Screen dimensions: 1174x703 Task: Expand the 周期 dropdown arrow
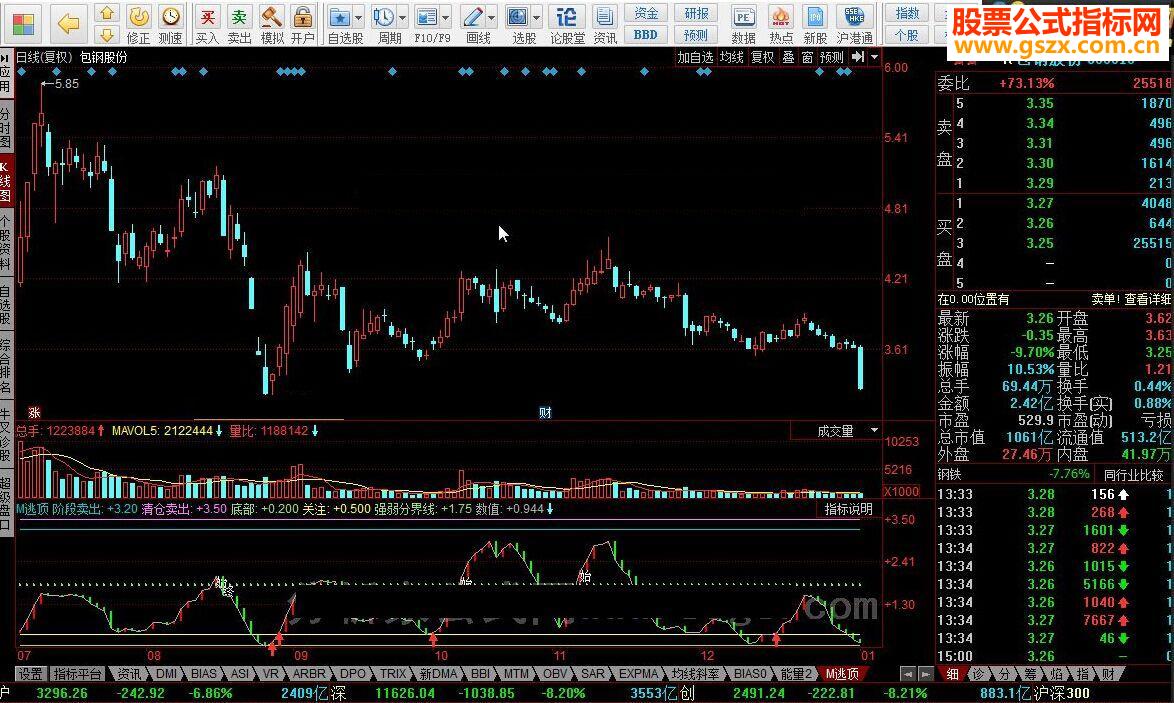click(x=402, y=17)
